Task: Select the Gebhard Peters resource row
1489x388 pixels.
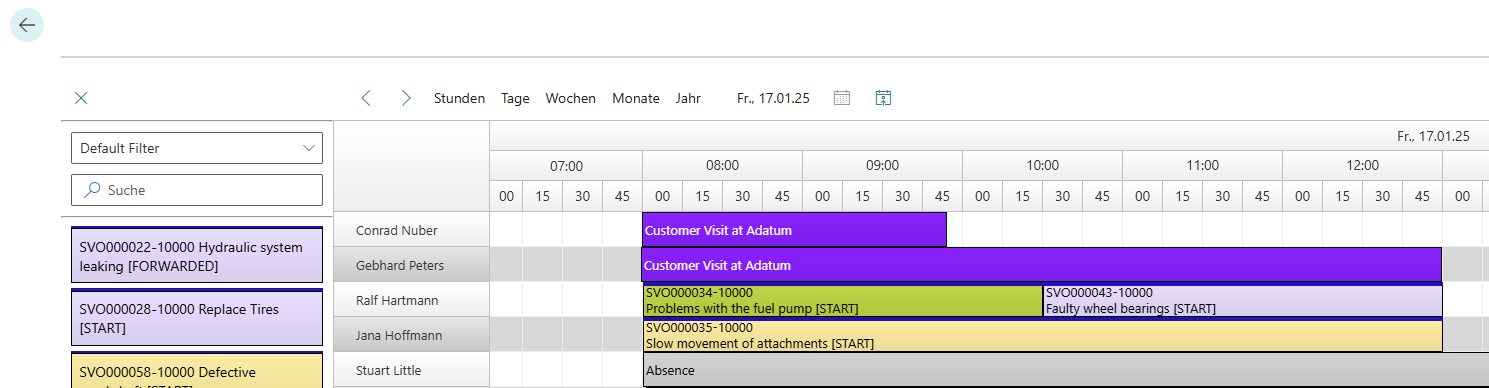Action: point(411,265)
